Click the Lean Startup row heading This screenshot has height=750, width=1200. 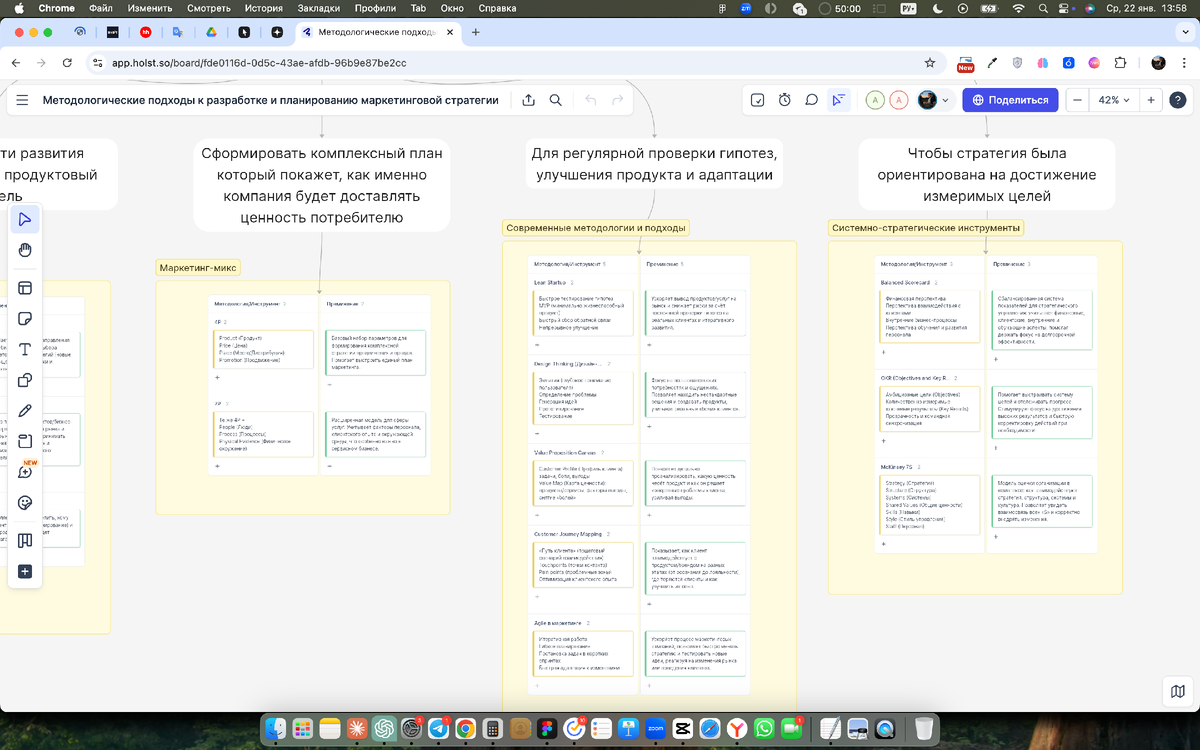coord(550,283)
